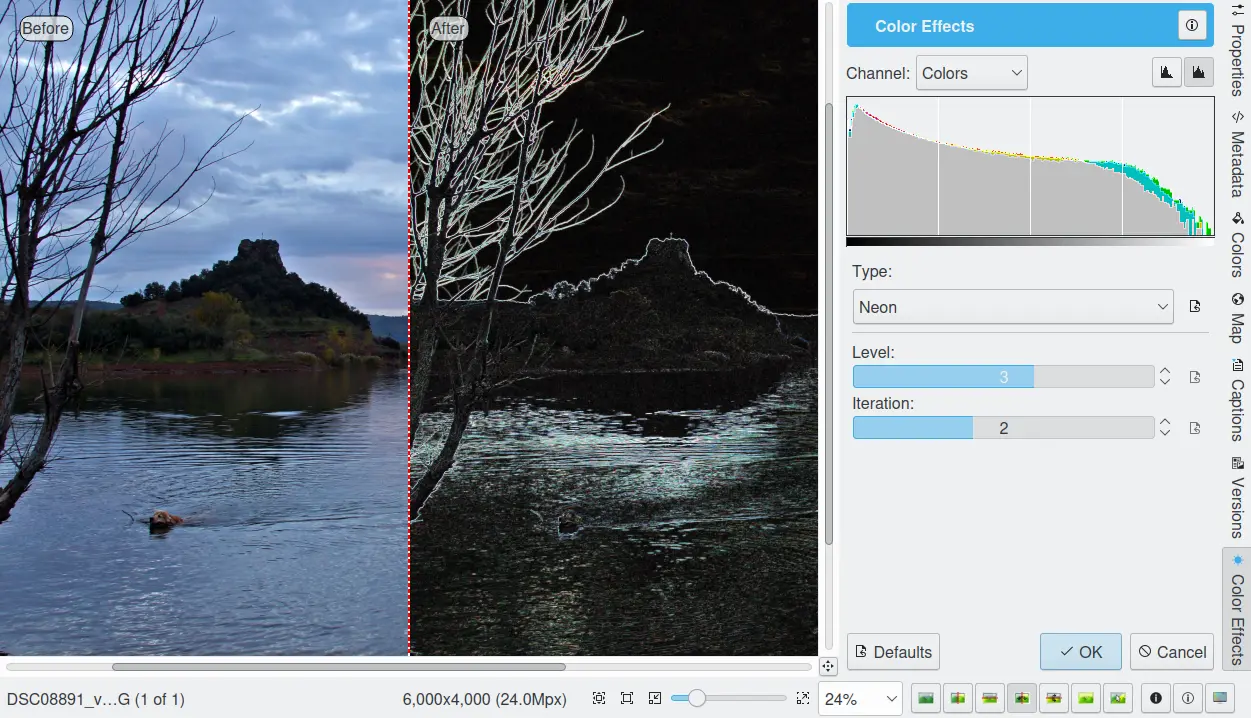The width and height of the screenshot is (1251, 718).
Task: Open the Captions sidebar tab
Action: click(x=1237, y=400)
